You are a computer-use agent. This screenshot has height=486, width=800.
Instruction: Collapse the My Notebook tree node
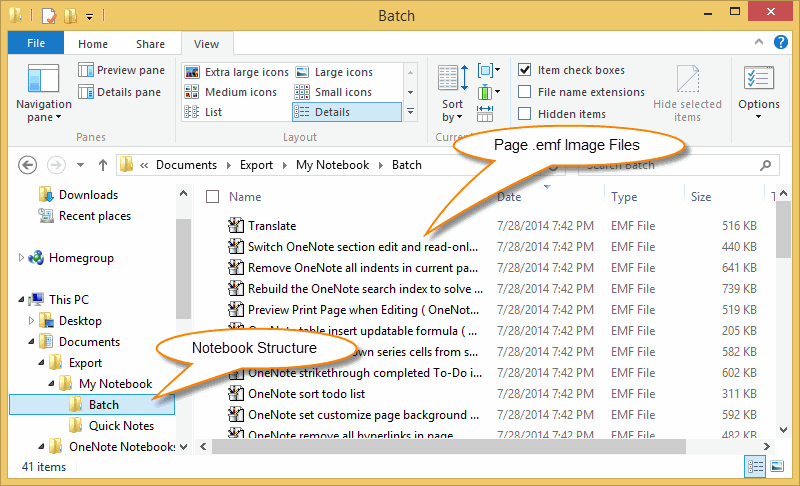(52, 383)
